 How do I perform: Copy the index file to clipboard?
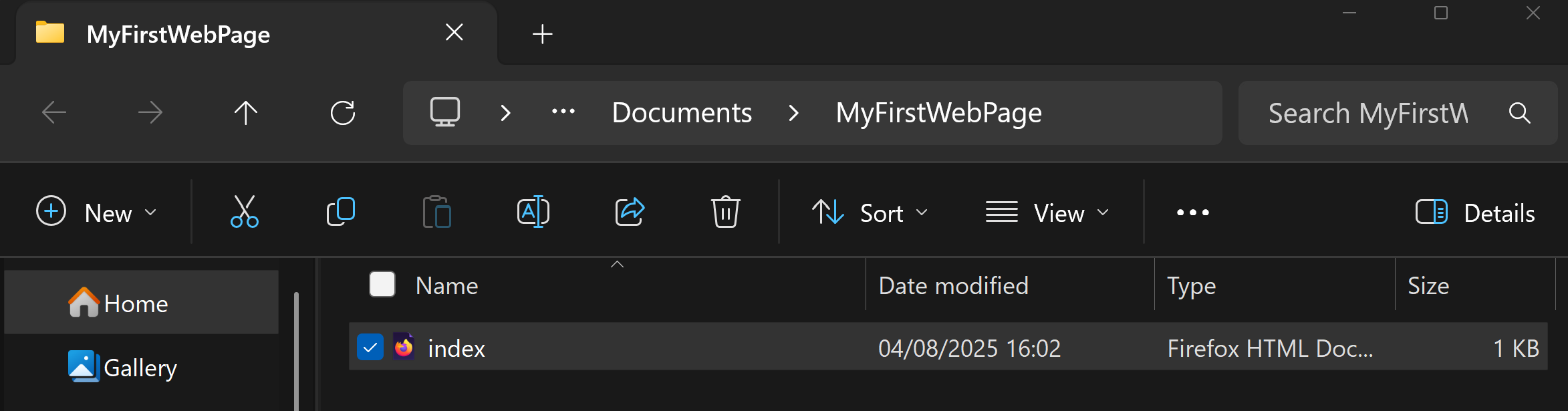pyautogui.click(x=340, y=212)
